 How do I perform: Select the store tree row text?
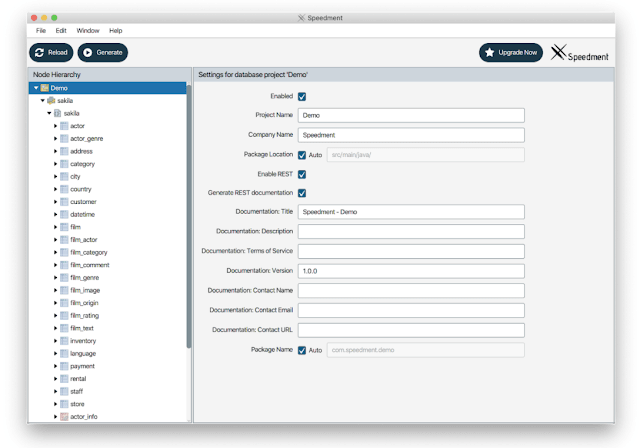77,404
